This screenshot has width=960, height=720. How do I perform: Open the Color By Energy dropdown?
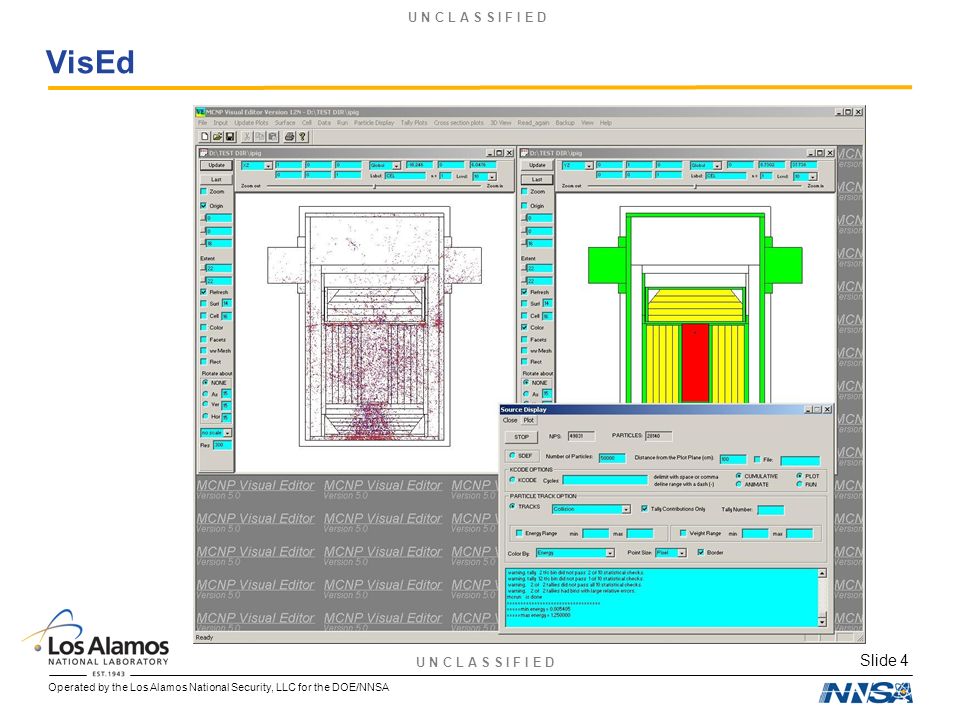[x=610, y=553]
